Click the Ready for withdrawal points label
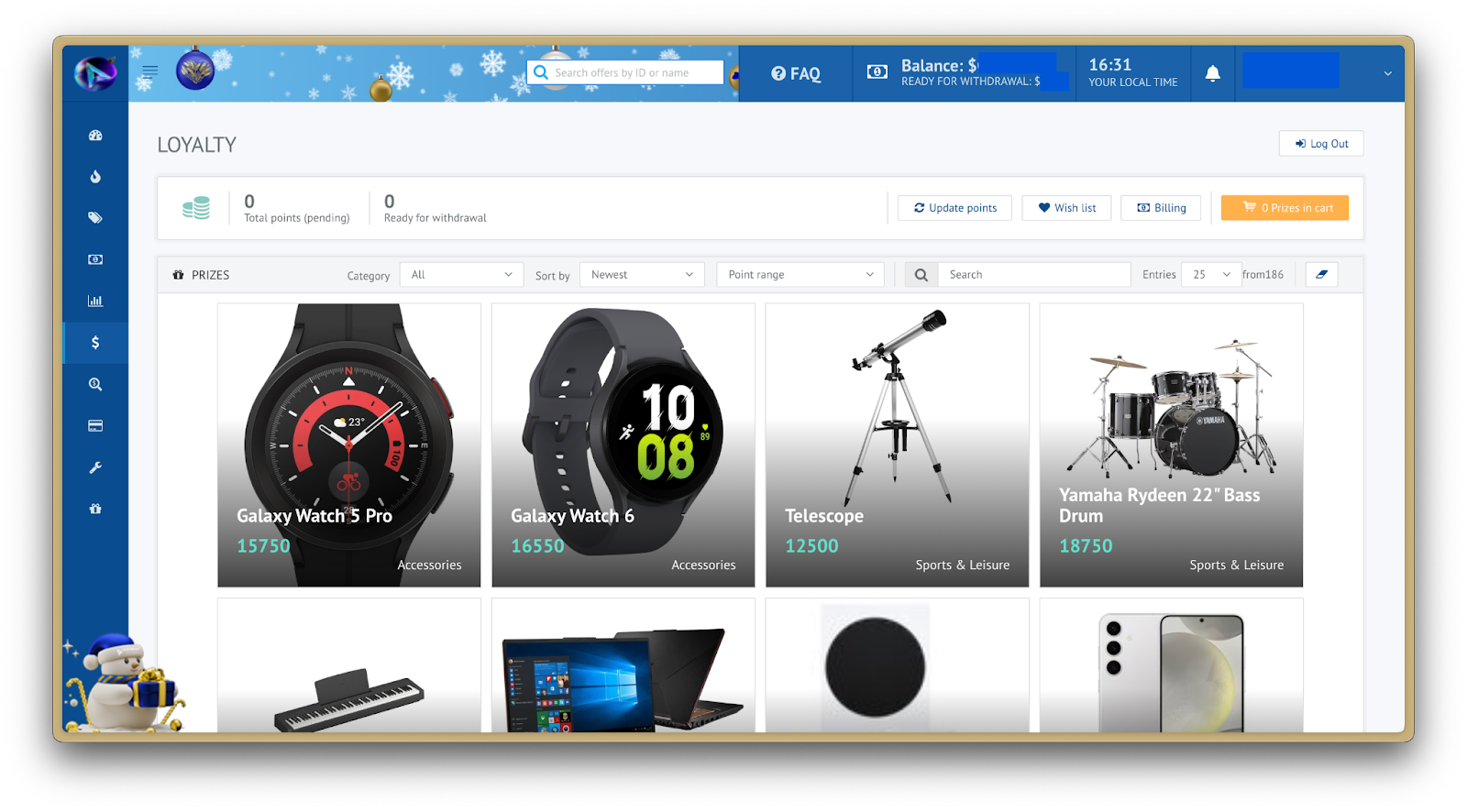Viewport: 1467px width, 812px height. coord(436,218)
